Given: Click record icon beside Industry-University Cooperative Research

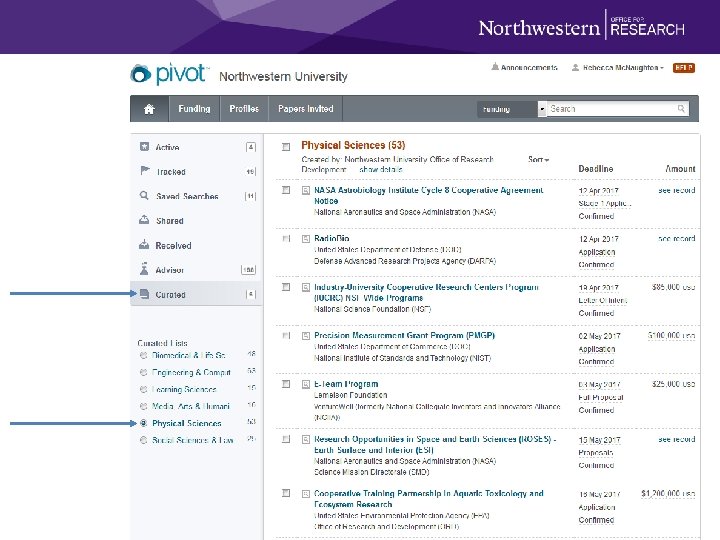Looking at the screenshot, I should coord(306,287).
